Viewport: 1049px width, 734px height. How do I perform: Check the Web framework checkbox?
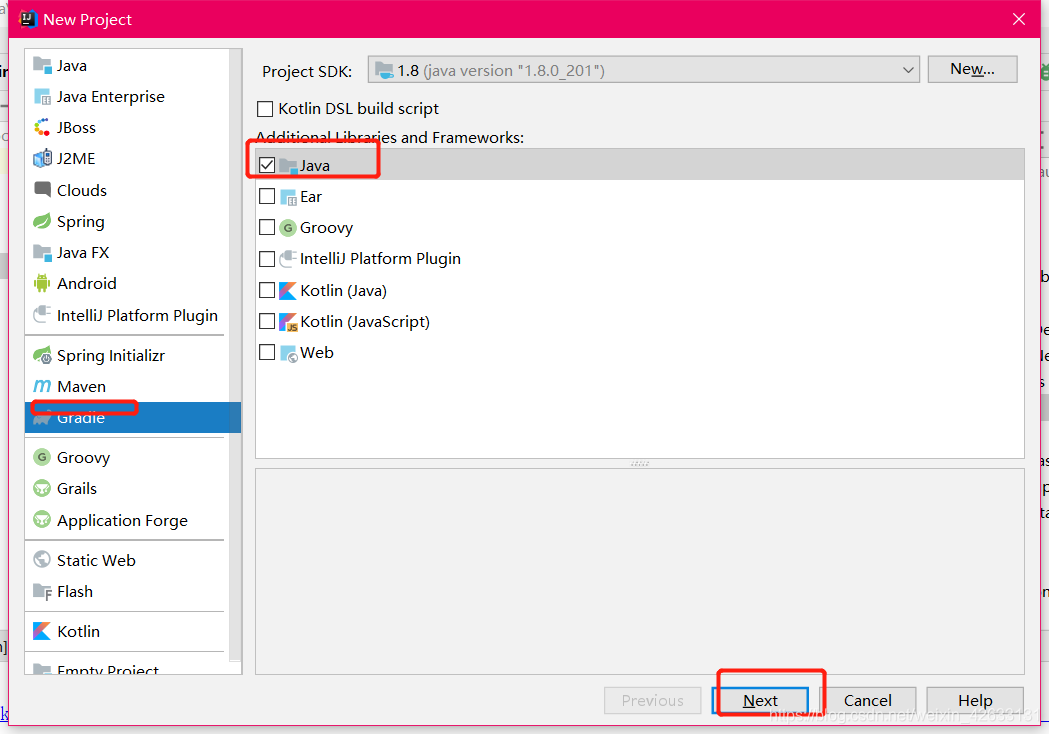(267, 352)
